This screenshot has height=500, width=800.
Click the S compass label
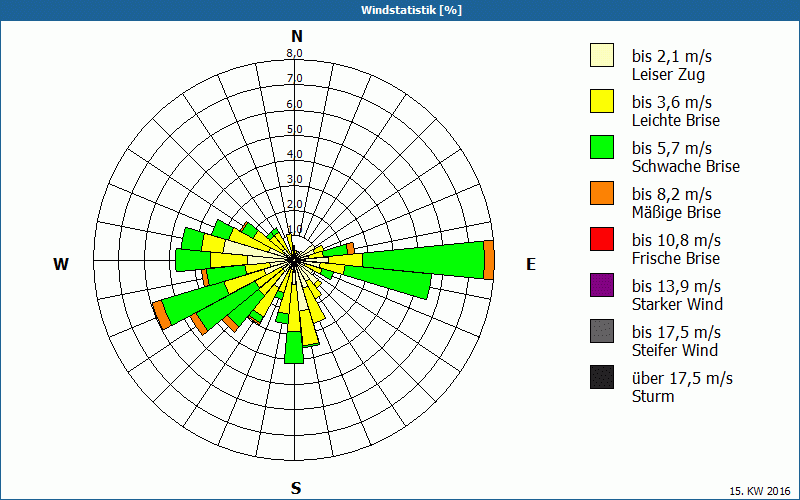point(296,488)
